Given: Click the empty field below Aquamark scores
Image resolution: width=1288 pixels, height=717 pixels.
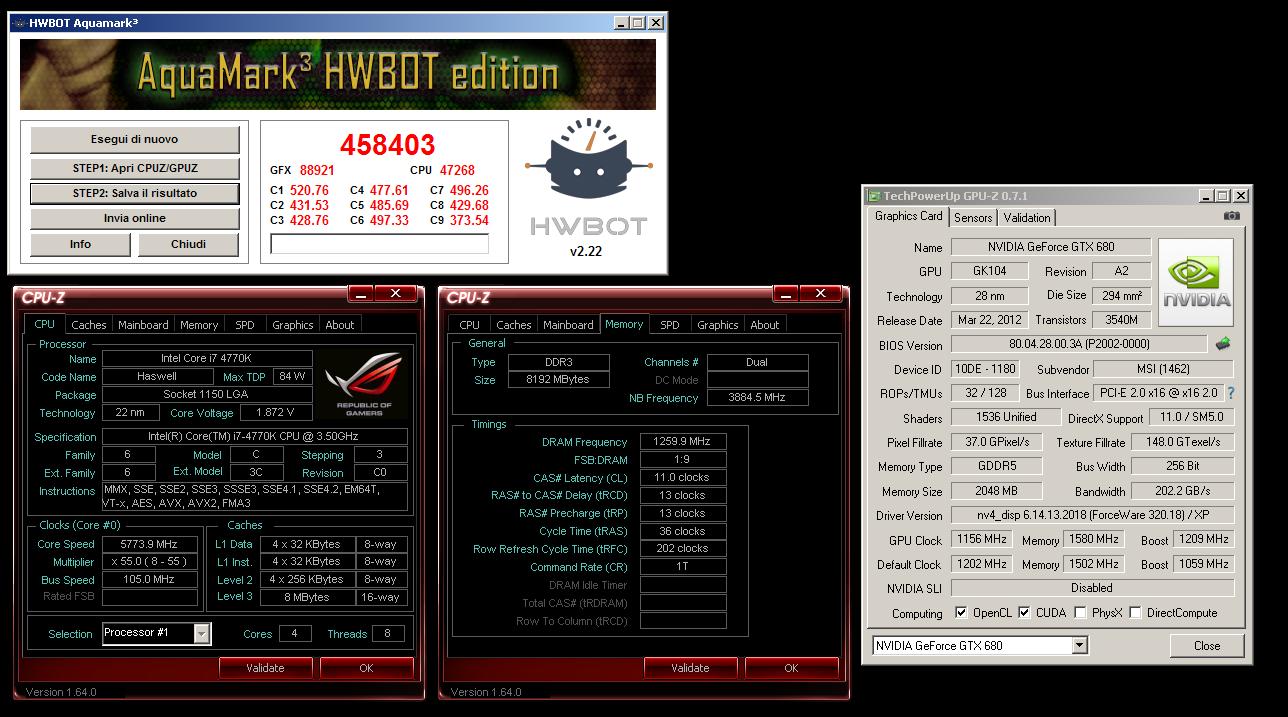Looking at the screenshot, I should pos(379,244).
